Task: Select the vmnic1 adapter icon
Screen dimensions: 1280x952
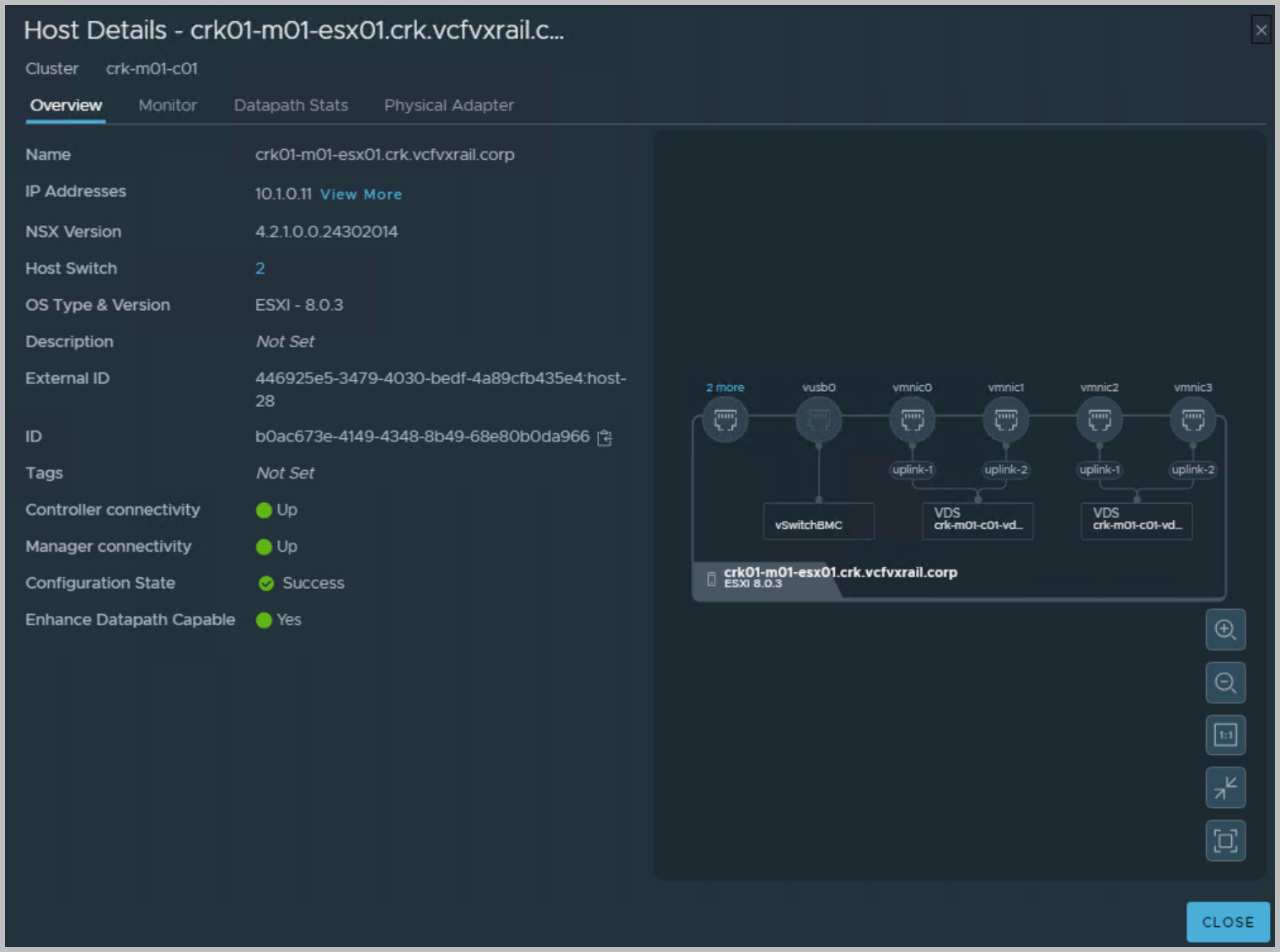Action: 1005,419
